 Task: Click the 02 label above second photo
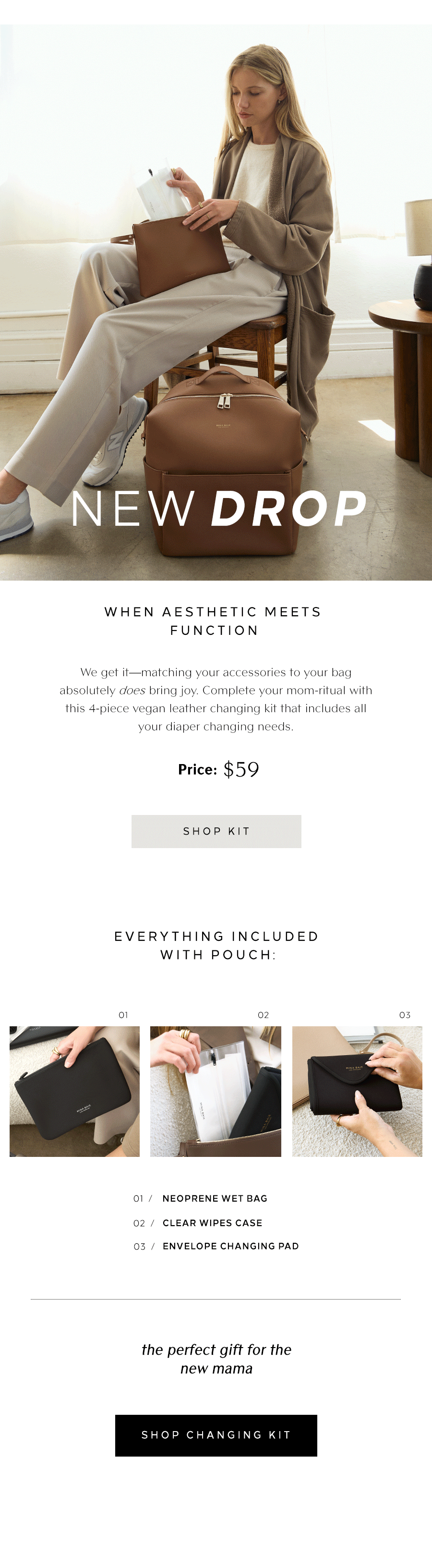coord(264,1015)
